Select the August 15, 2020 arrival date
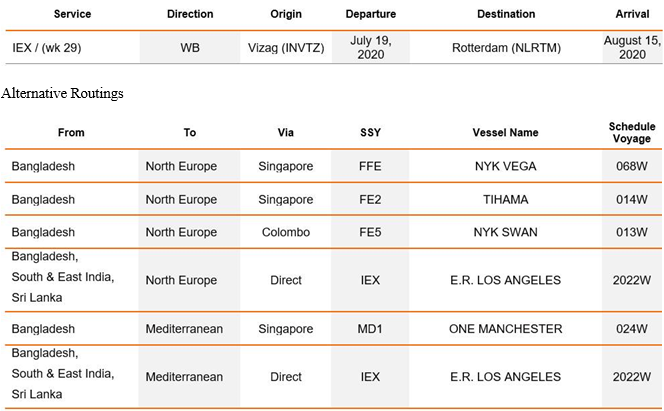 pyautogui.click(x=632, y=47)
